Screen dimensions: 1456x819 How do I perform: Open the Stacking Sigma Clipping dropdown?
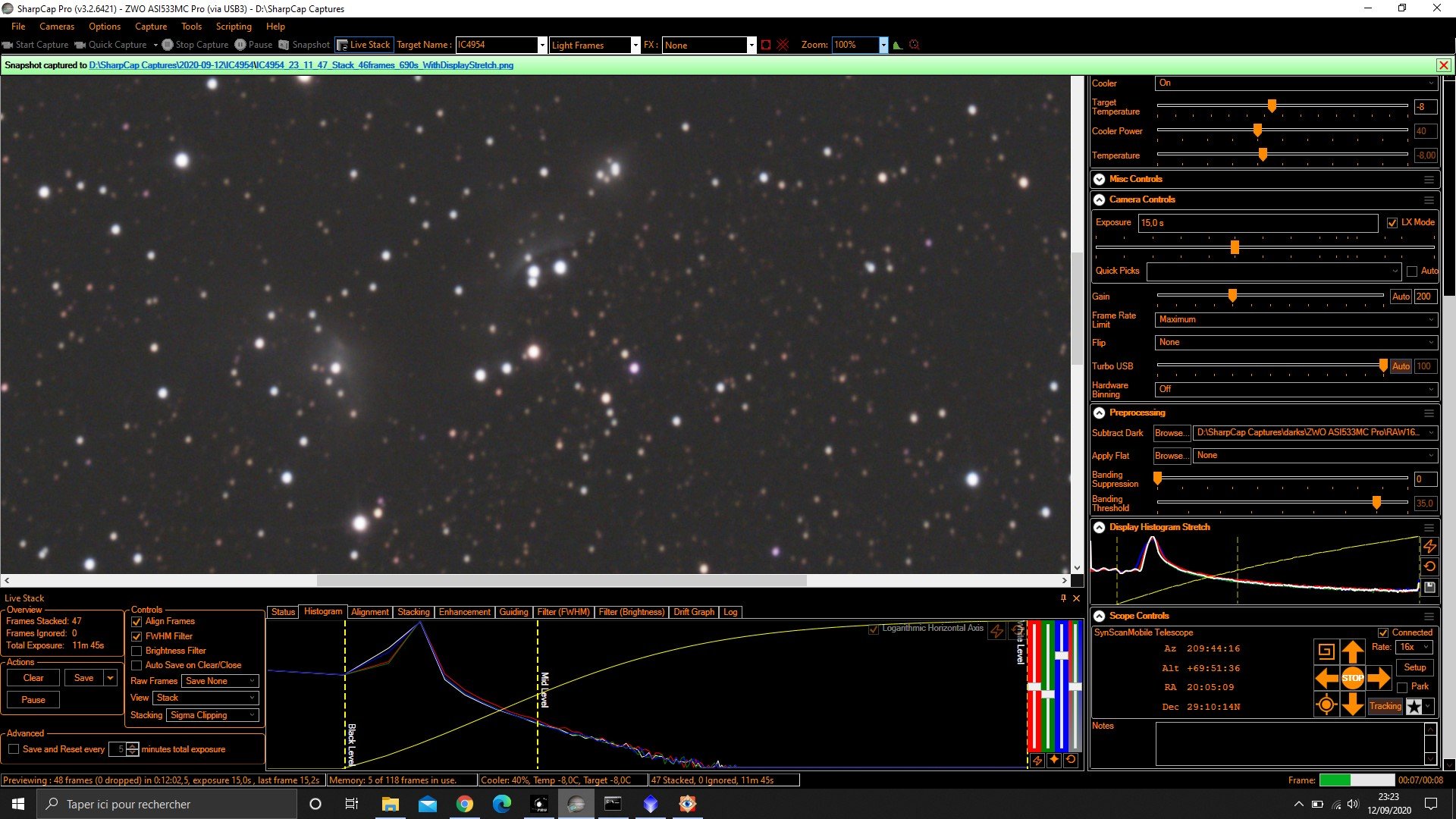click(x=213, y=716)
